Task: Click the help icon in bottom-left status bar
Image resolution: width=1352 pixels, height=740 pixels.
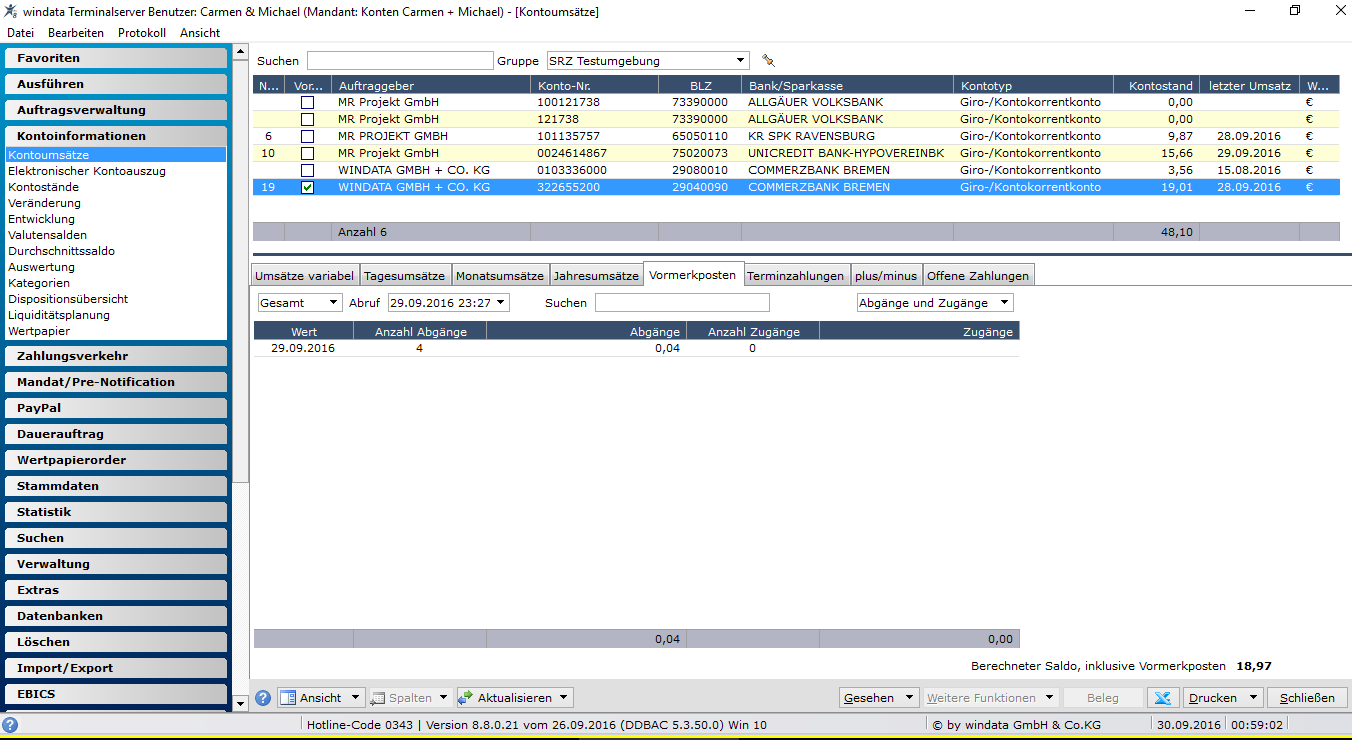Action: click(11, 725)
